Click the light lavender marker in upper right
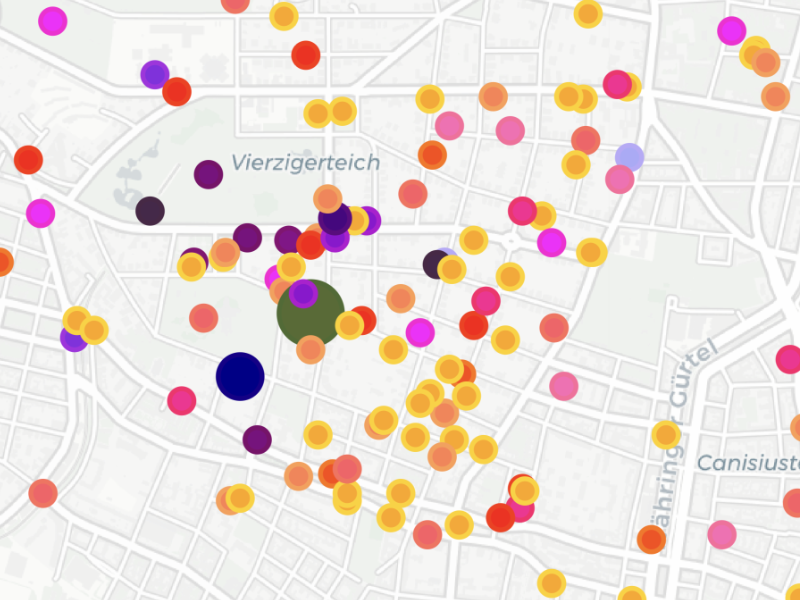800x600 pixels. coord(629,156)
